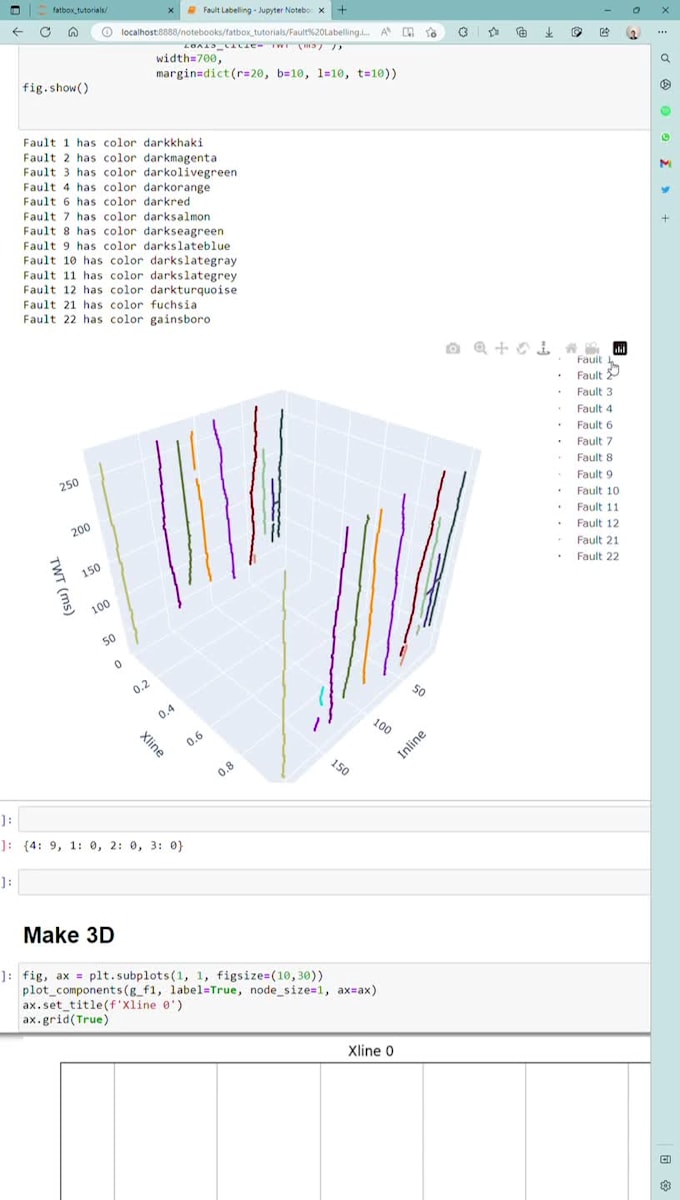Click 'Fault 12 has color darkturquoise' output
The width and height of the screenshot is (680, 1200).
[130, 290]
